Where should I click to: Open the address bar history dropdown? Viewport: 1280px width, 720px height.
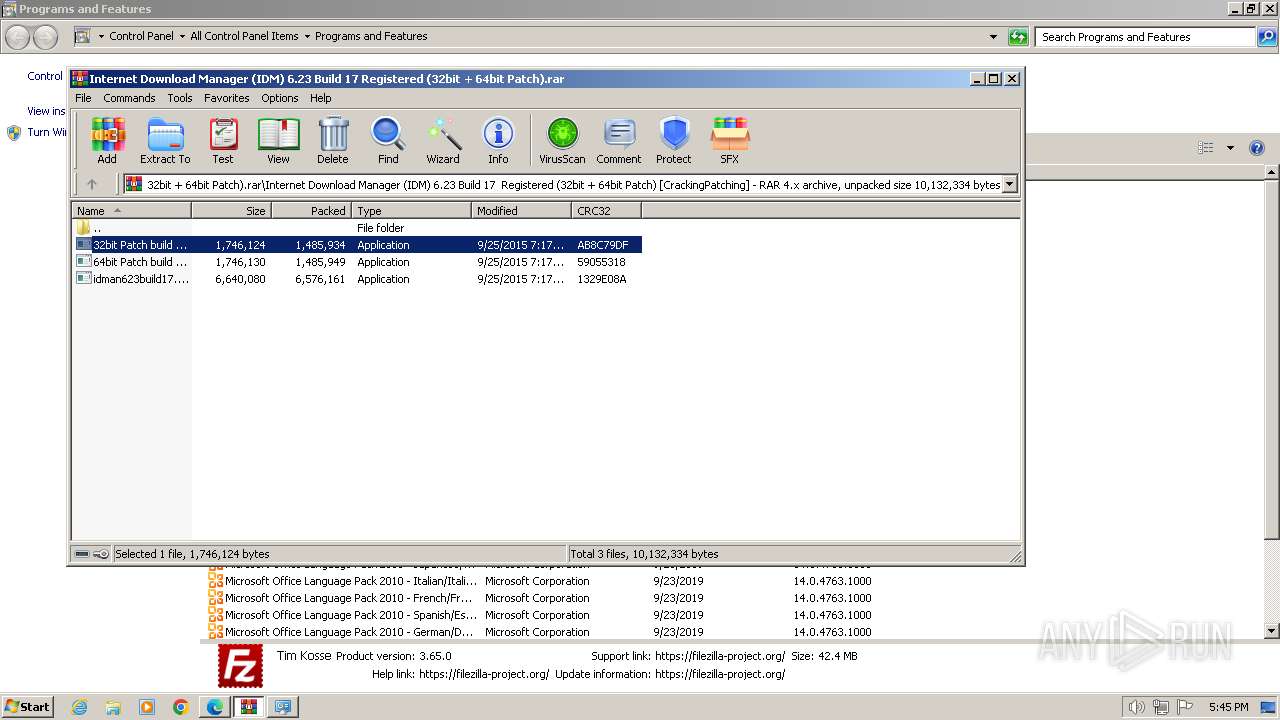[993, 37]
